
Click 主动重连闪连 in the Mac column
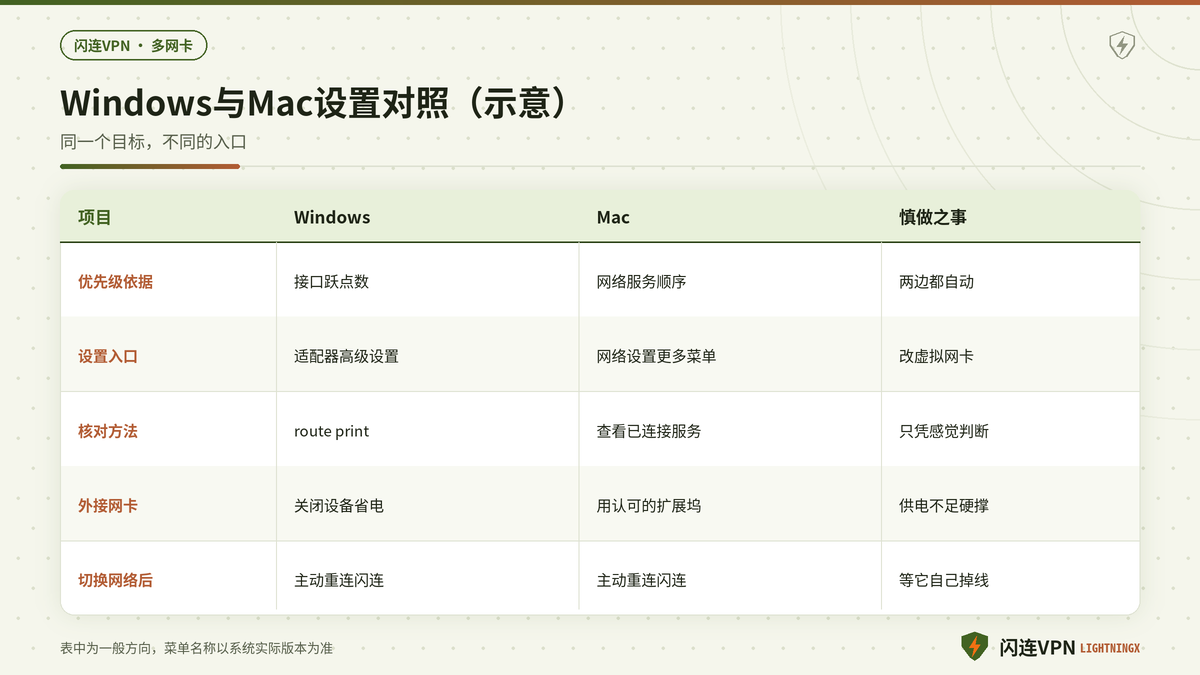[641, 580]
